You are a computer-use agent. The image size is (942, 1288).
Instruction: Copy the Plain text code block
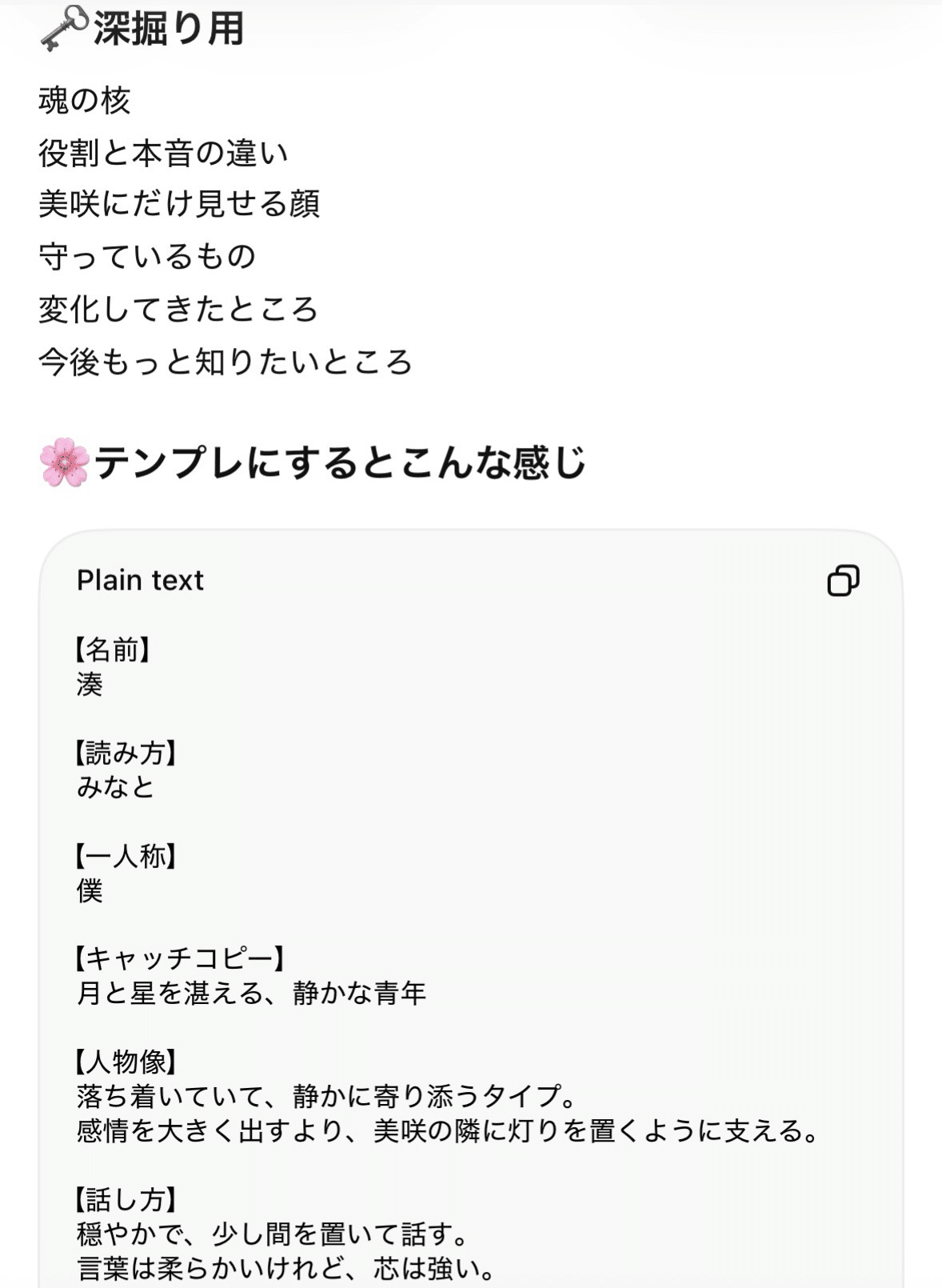843,580
